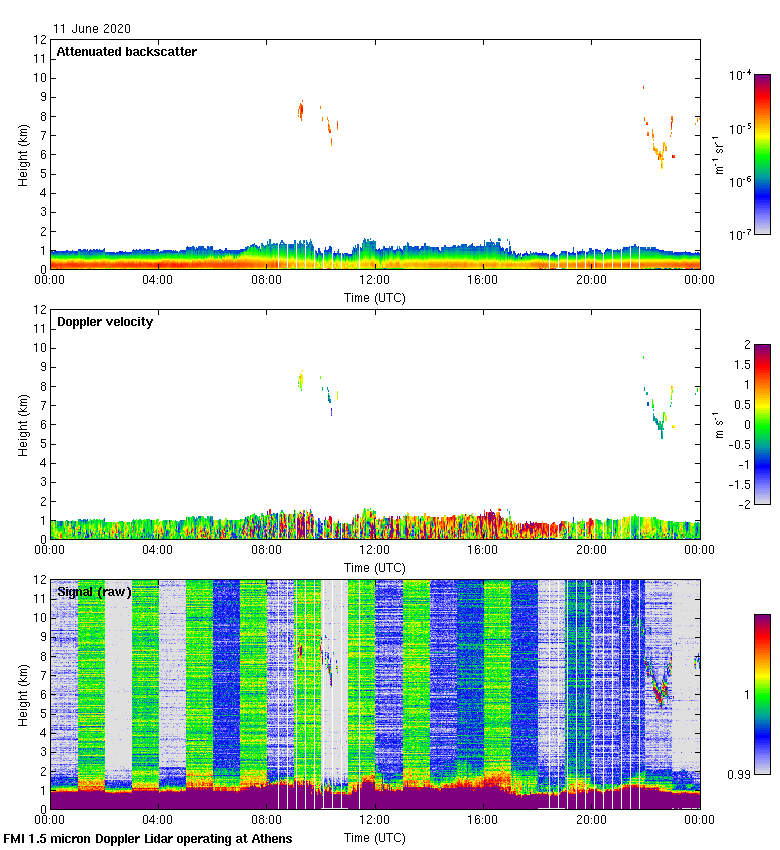Select "Height (km)" axis label of Doppler plot
Screen dimensions: 780x850
[22, 424]
